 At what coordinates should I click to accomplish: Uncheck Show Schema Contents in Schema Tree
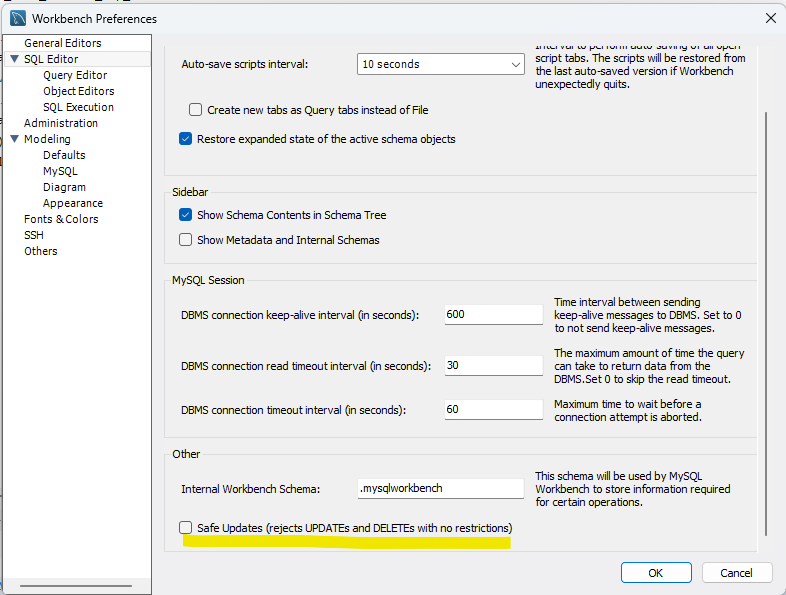185,215
